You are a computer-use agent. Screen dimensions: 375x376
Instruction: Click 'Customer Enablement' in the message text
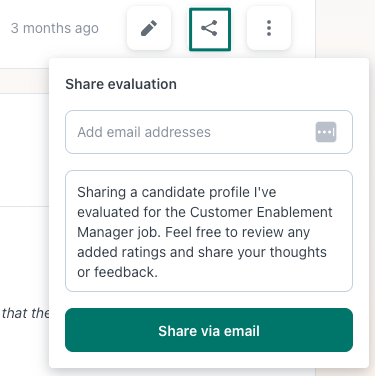pyautogui.click(x=261, y=212)
